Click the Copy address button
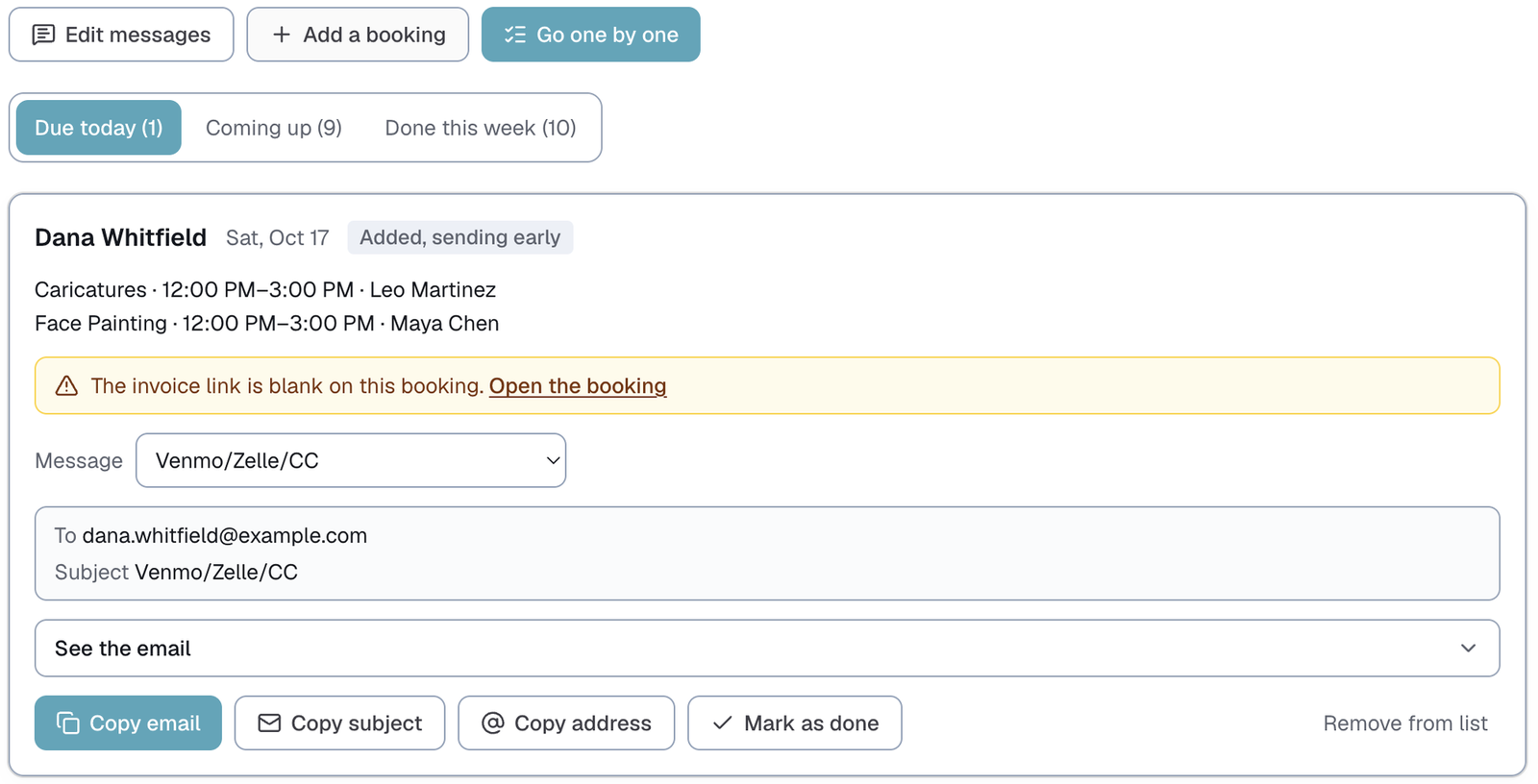The height and width of the screenshot is (784, 1538). (x=566, y=723)
